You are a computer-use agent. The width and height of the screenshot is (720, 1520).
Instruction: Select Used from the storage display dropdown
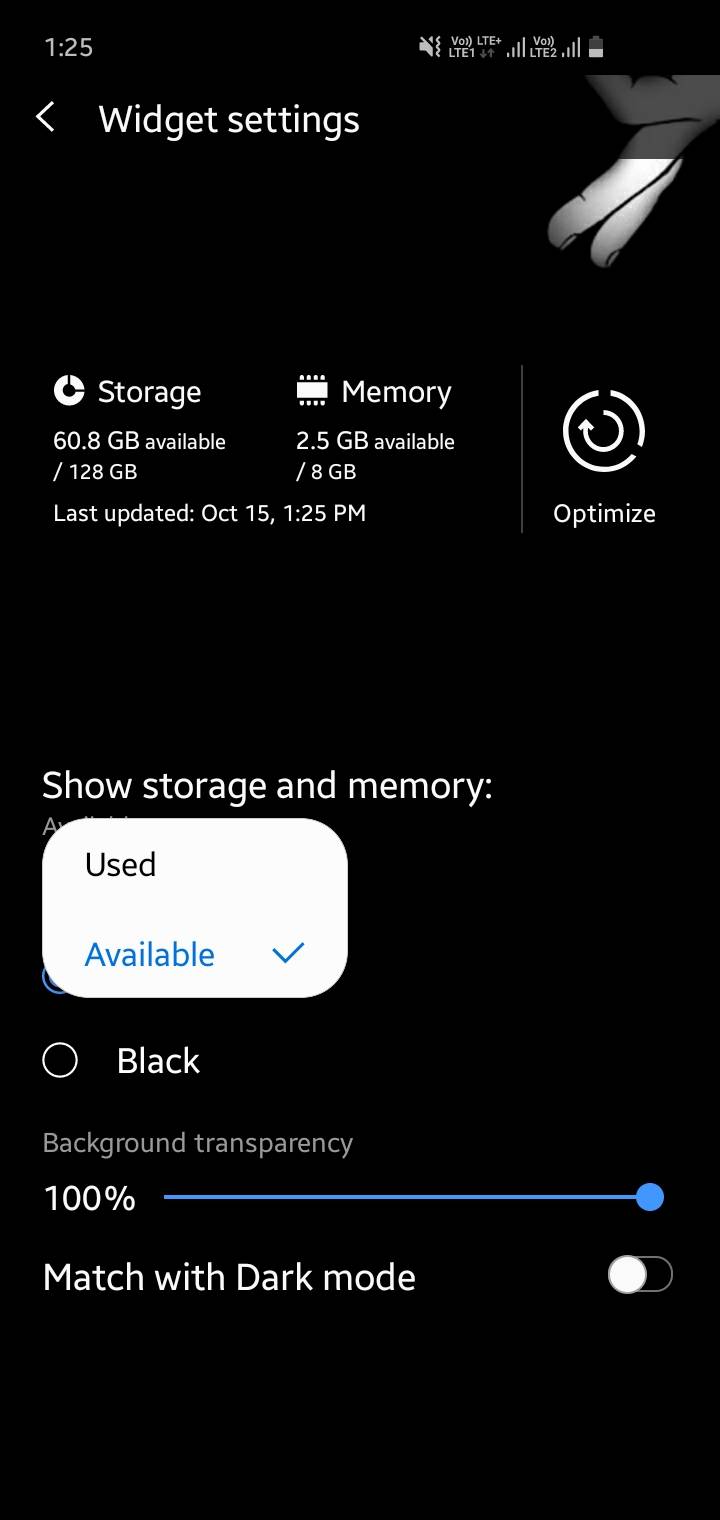pyautogui.click(x=120, y=864)
